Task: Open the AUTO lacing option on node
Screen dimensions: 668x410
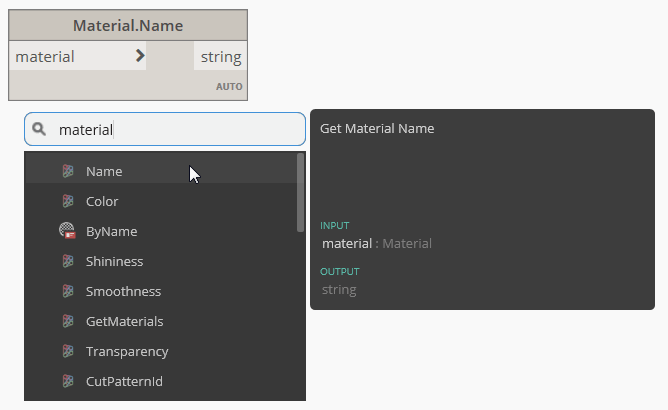Action: (229, 87)
